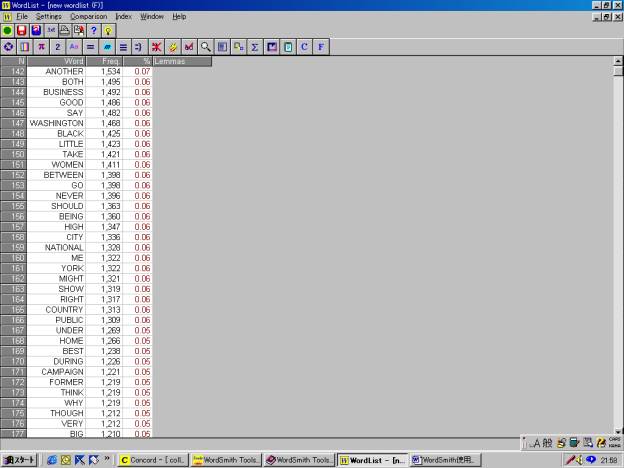This screenshot has width=624, height=468.
Task: Click the 'Aa' case icon
Action: [x=74, y=47]
